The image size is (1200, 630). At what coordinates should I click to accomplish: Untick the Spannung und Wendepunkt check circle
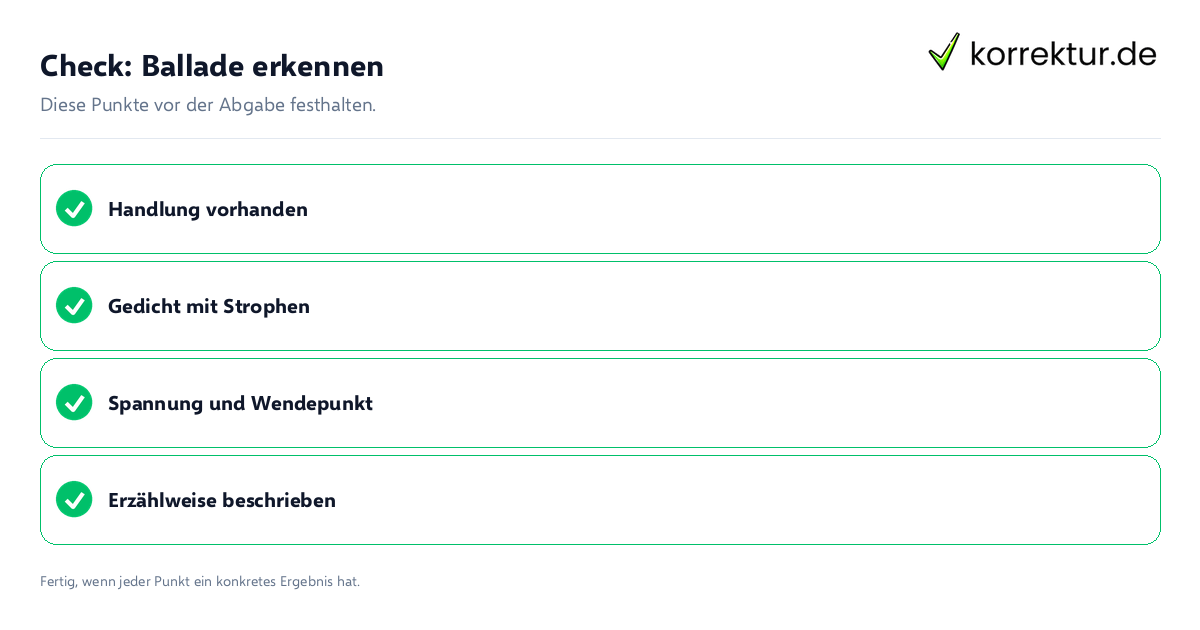(x=74, y=402)
